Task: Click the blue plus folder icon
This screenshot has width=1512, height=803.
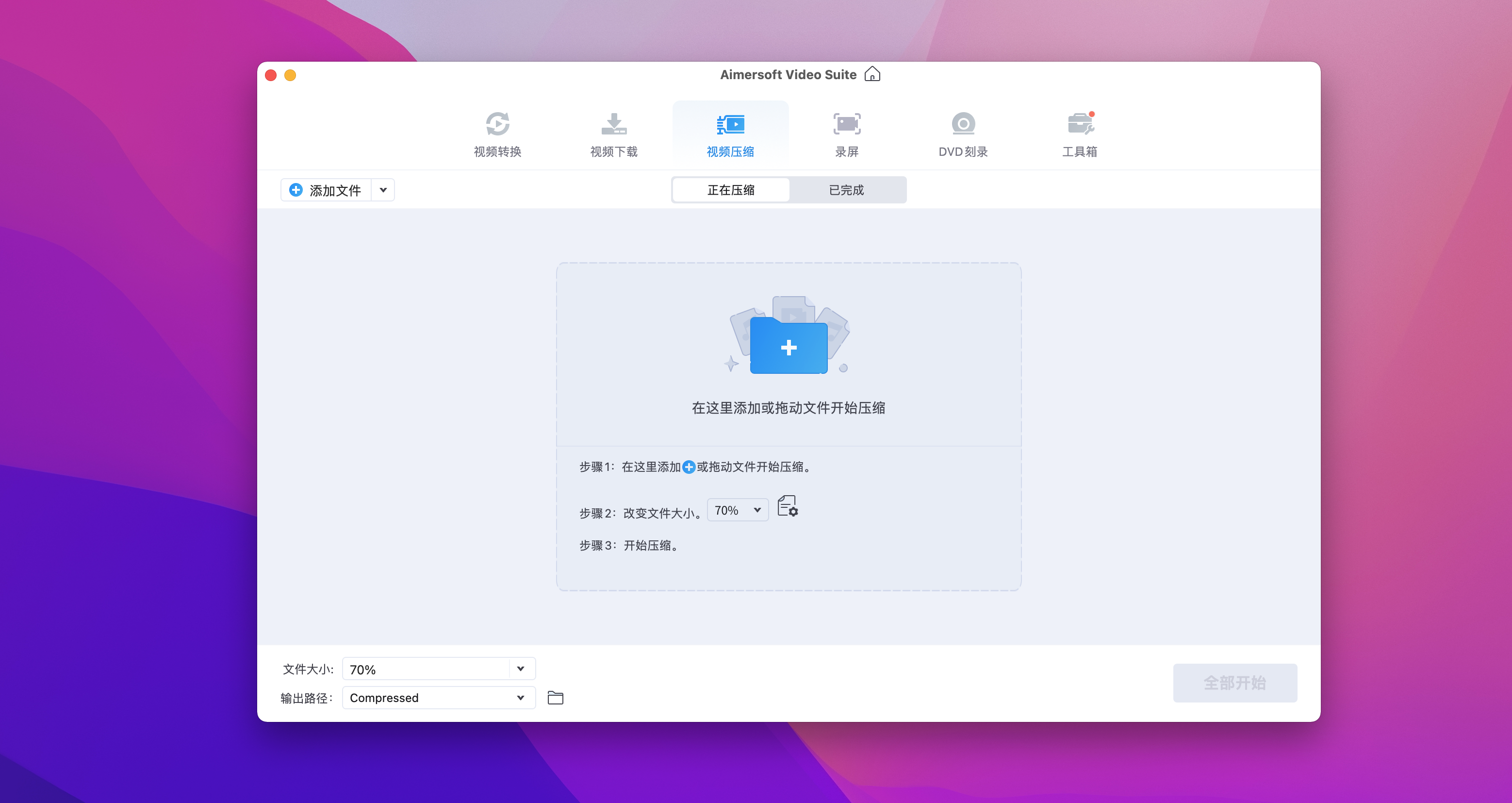Action: pos(789,347)
